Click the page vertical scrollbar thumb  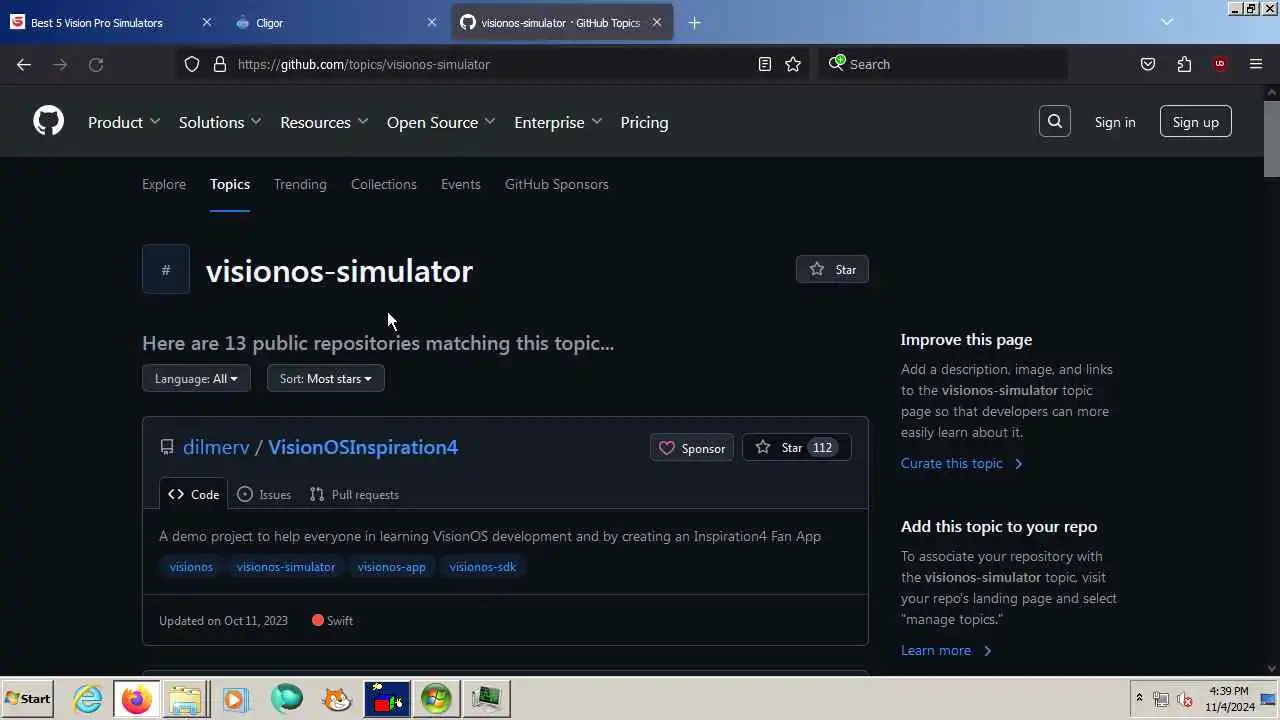pos(1272,138)
